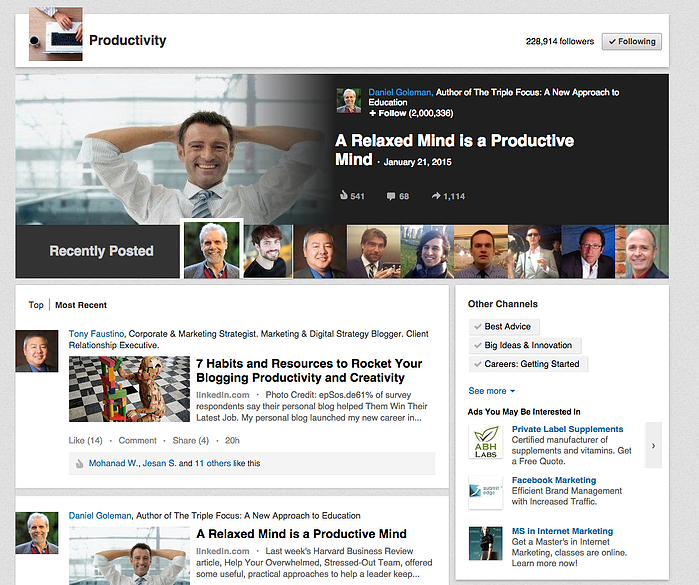The image size is (699, 585).
Task: Select the man holding phone photo in strip
Action: pyautogui.click(x=374, y=251)
